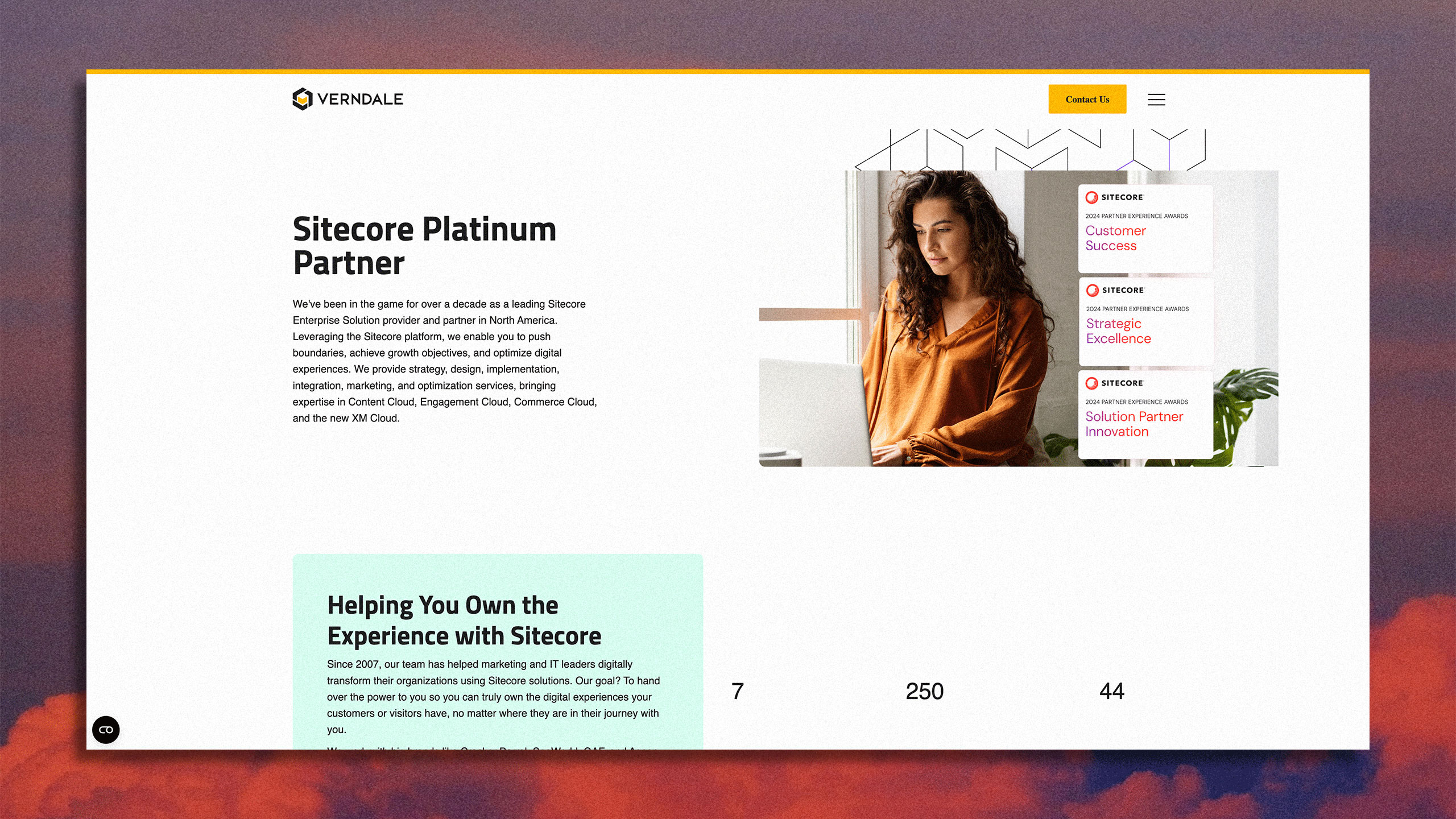Select the Solution Partner Innovation award card

point(1145,415)
